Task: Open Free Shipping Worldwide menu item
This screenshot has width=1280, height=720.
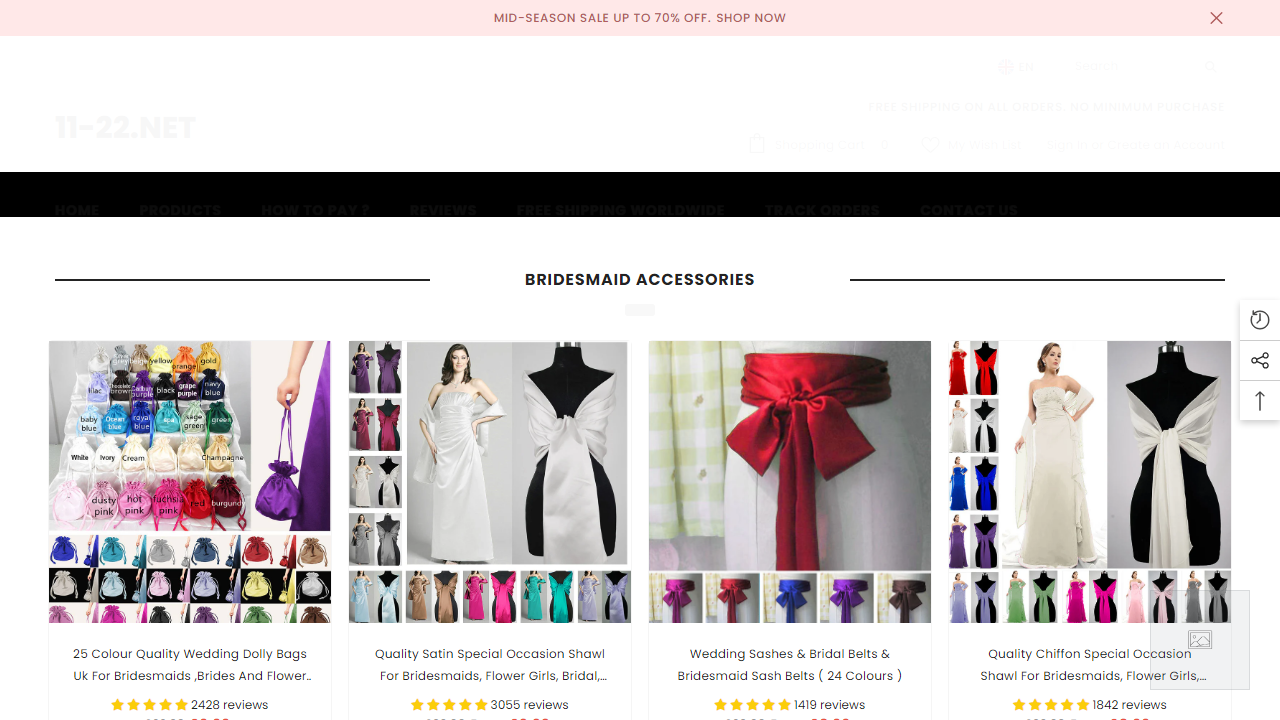Action: (620, 210)
